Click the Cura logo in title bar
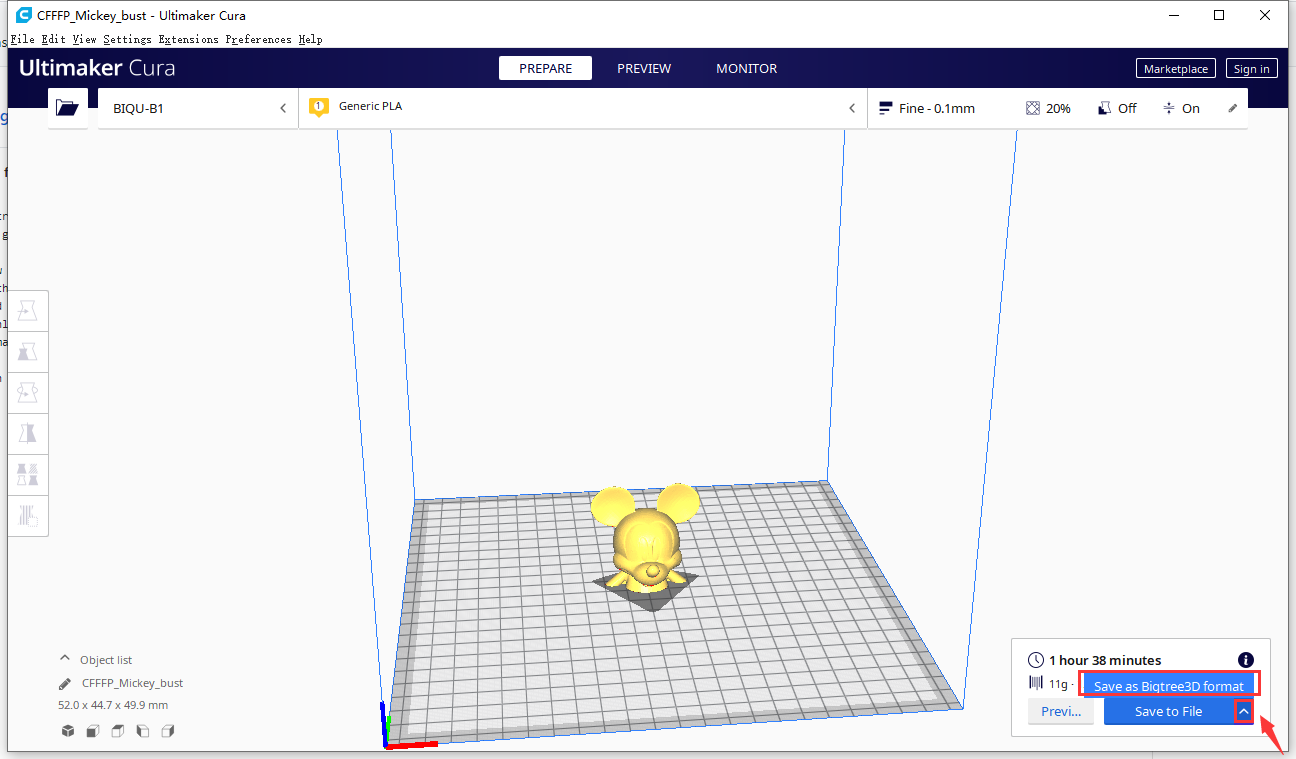 [x=23, y=15]
